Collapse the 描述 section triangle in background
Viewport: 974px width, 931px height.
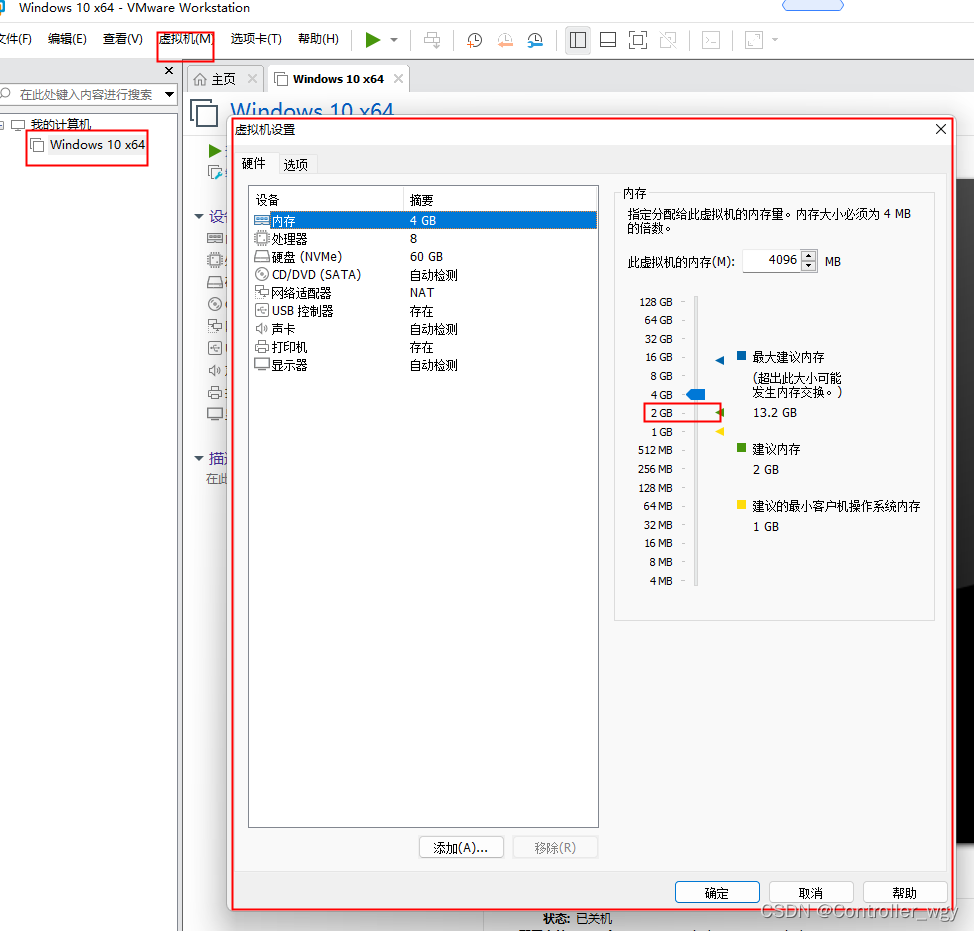pos(199,458)
